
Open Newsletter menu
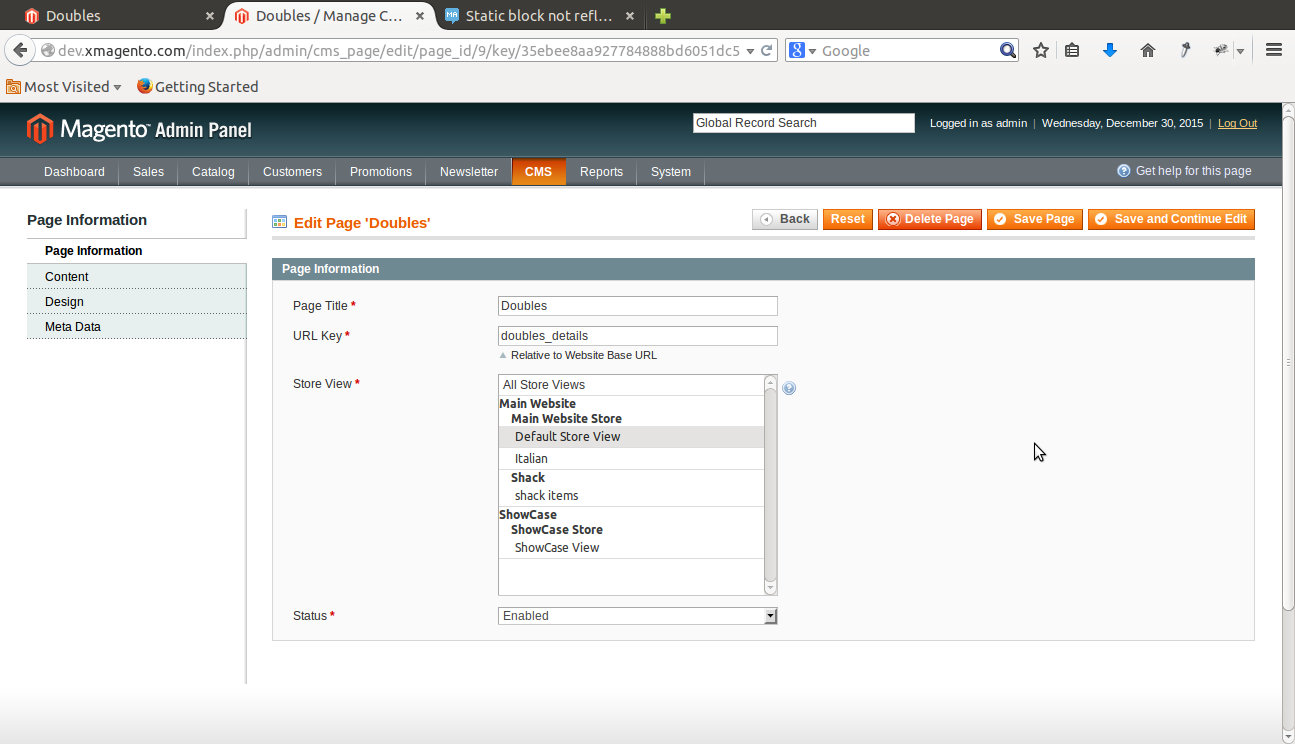click(x=469, y=172)
